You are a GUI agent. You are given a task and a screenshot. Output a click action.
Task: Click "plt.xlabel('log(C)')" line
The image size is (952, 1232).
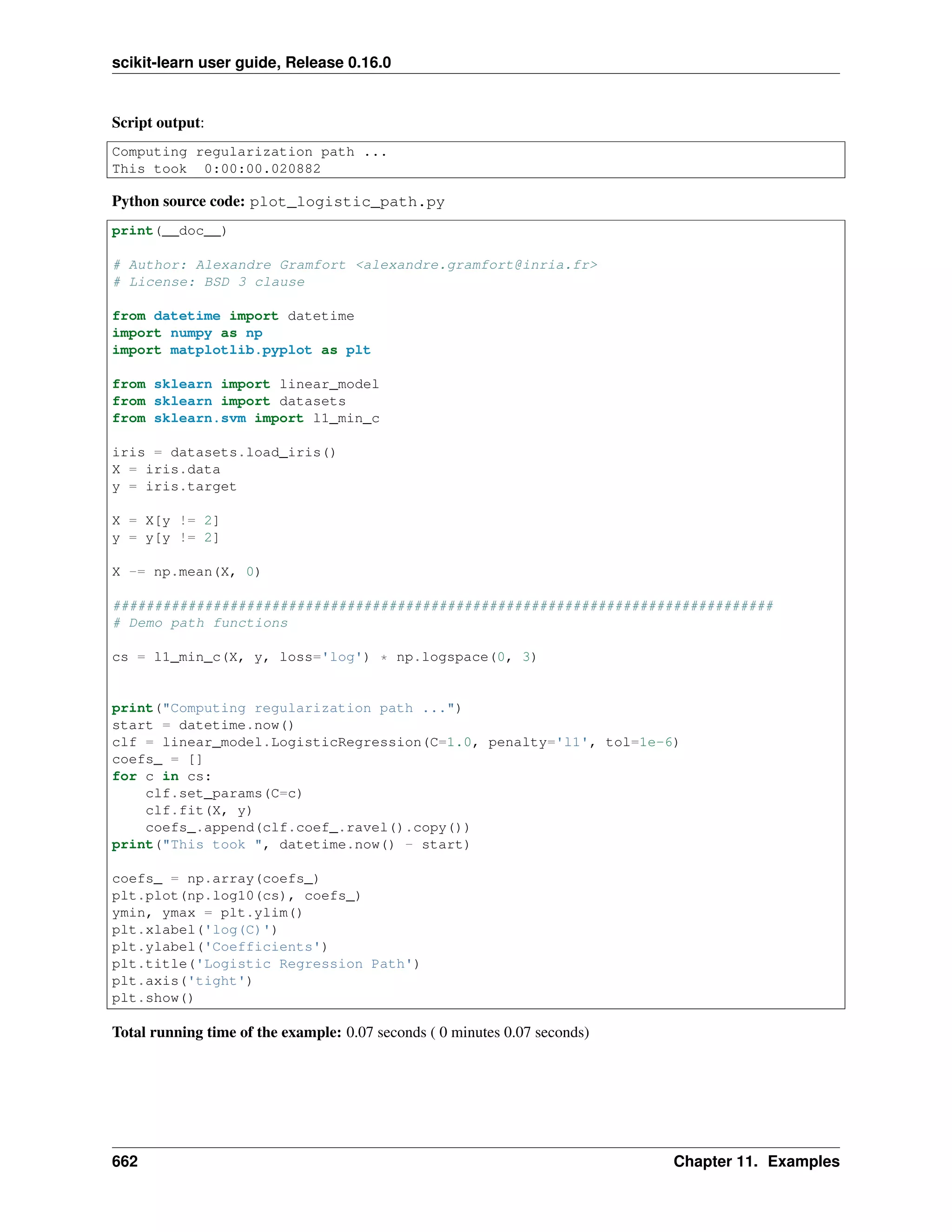click(195, 930)
